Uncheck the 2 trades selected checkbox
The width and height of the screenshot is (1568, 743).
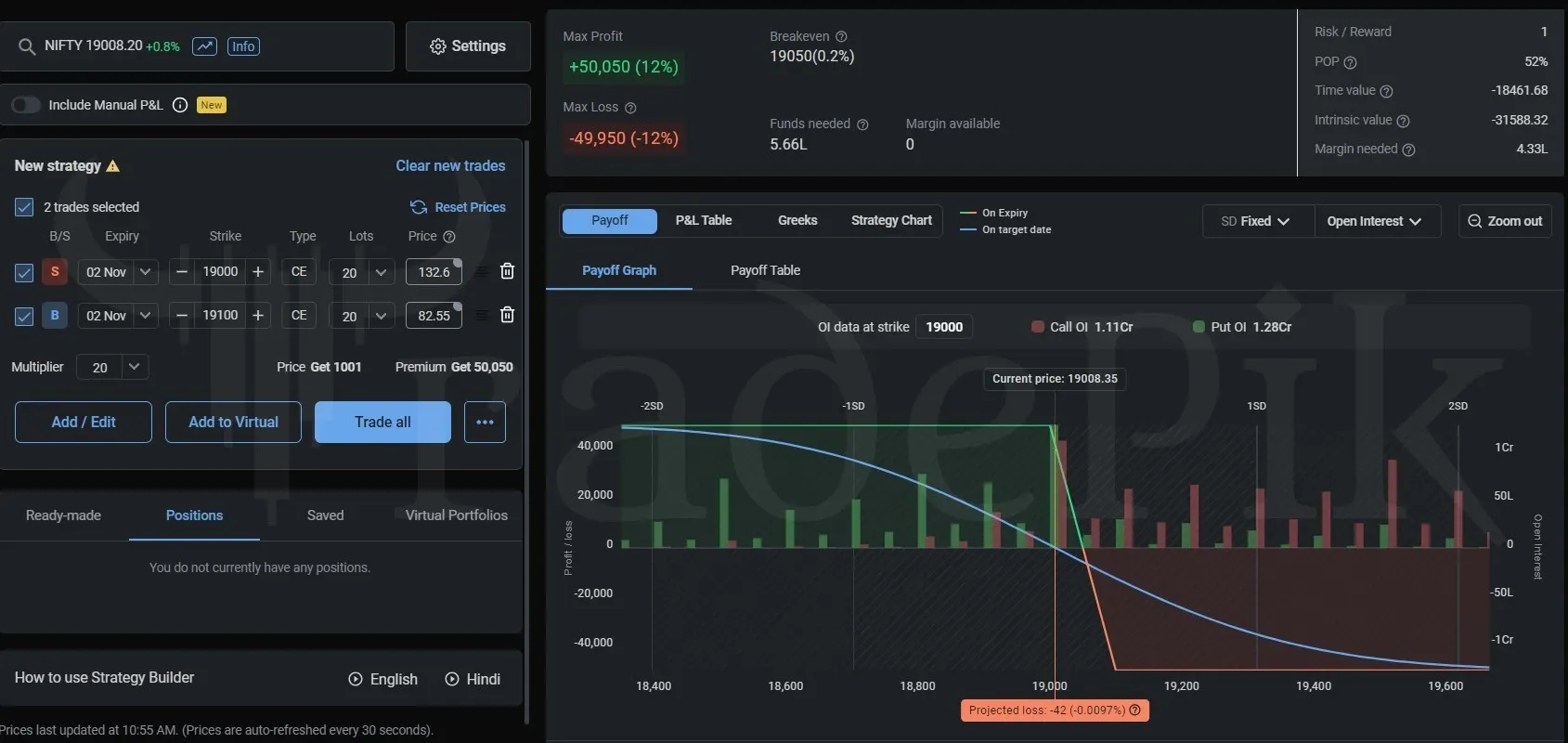tap(24, 207)
